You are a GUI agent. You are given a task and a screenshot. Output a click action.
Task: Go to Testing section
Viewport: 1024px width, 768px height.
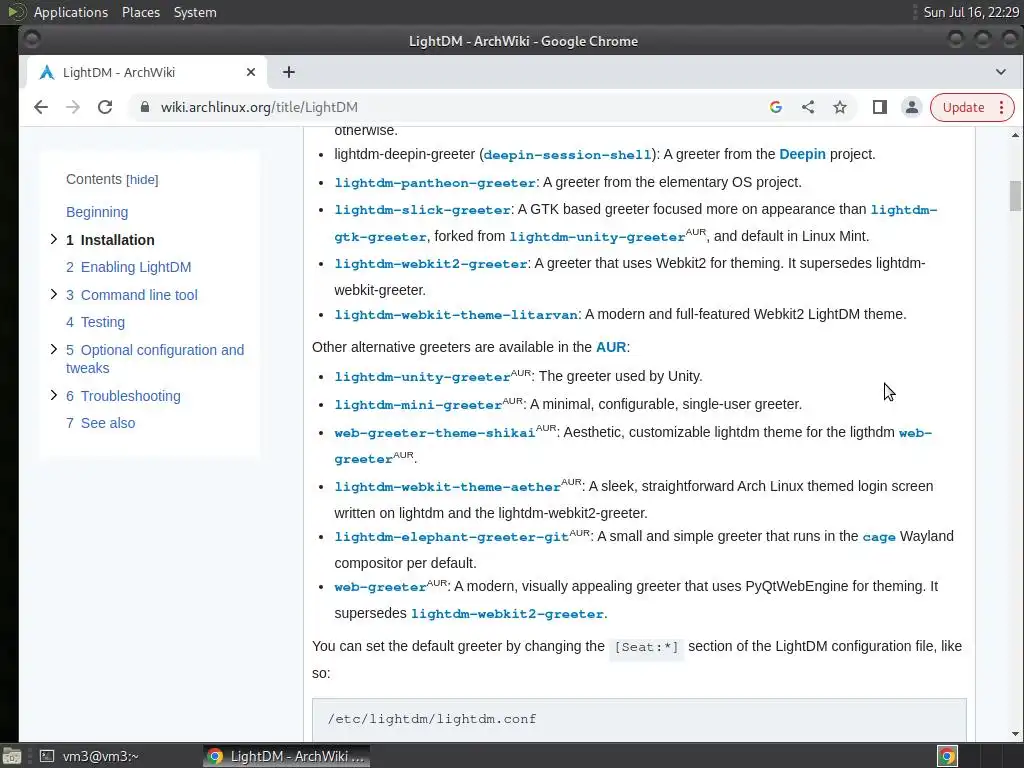(95, 322)
